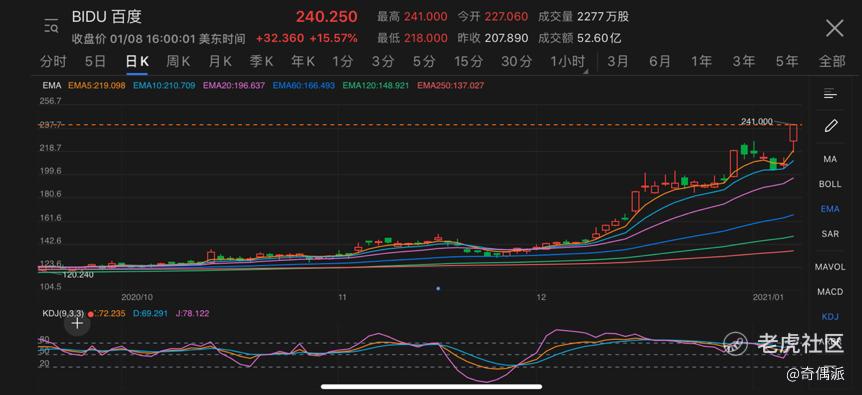
Task: Switch to the 分时 tab
Action: coord(53,62)
